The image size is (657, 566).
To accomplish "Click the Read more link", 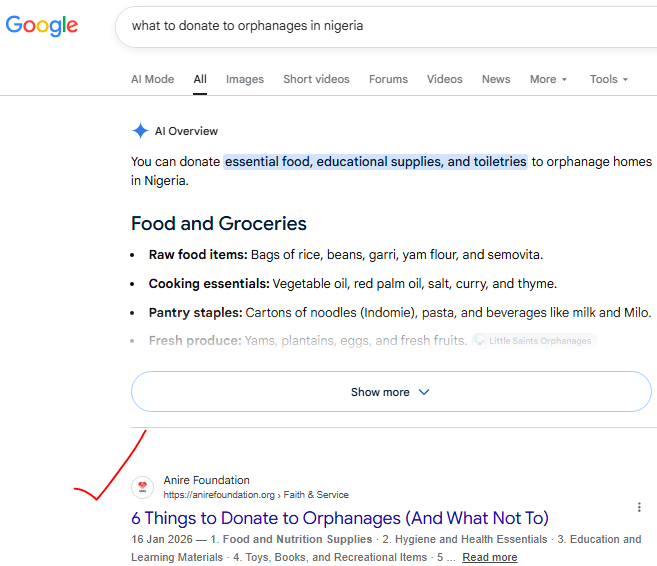I will pyautogui.click(x=489, y=557).
